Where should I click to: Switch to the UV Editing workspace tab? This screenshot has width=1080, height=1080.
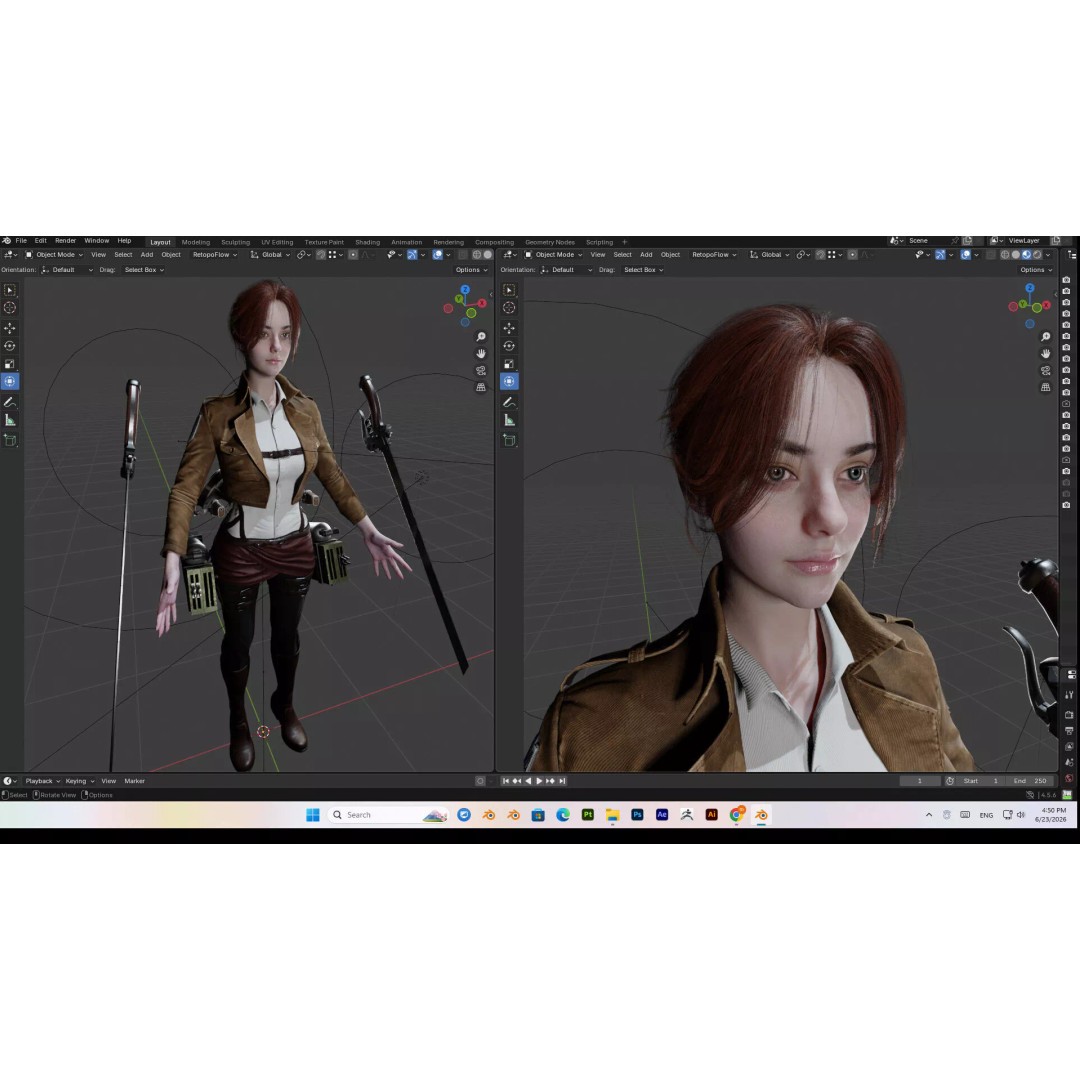tap(277, 242)
